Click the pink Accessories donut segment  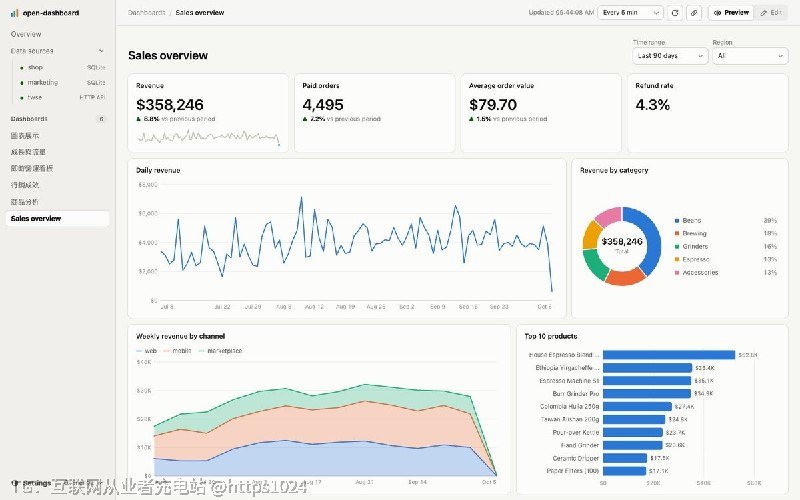609,216
